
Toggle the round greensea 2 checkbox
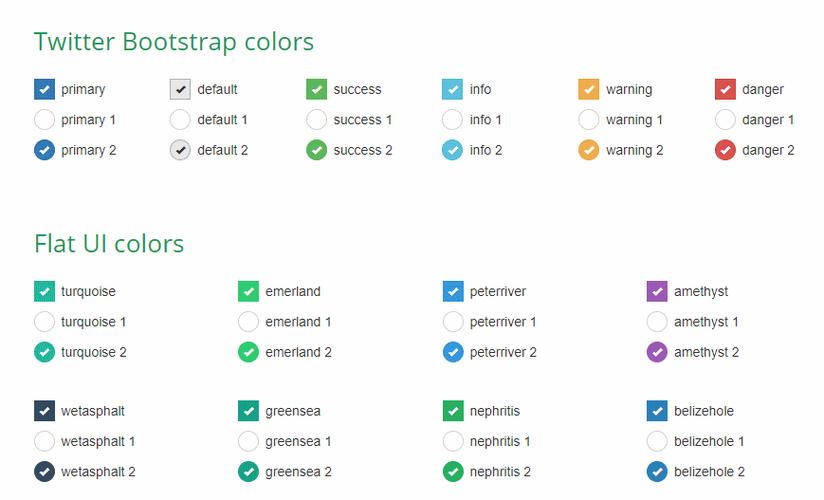tap(248, 472)
